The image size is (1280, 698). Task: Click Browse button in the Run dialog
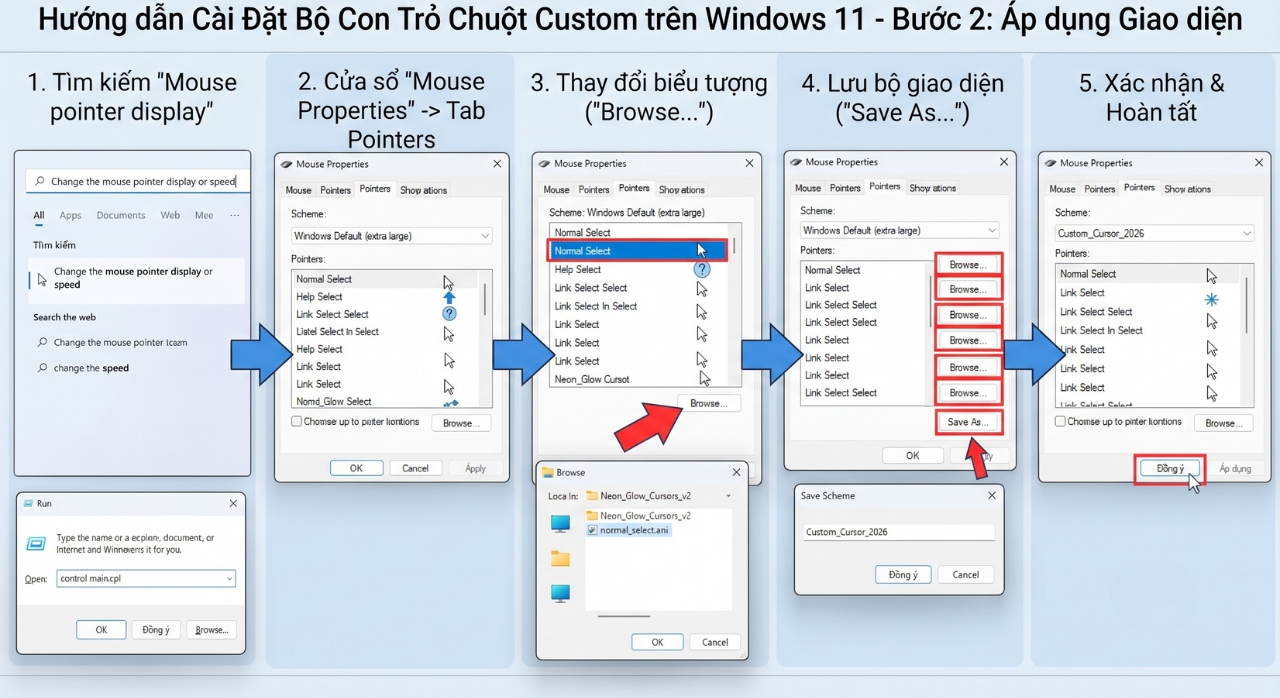211,630
